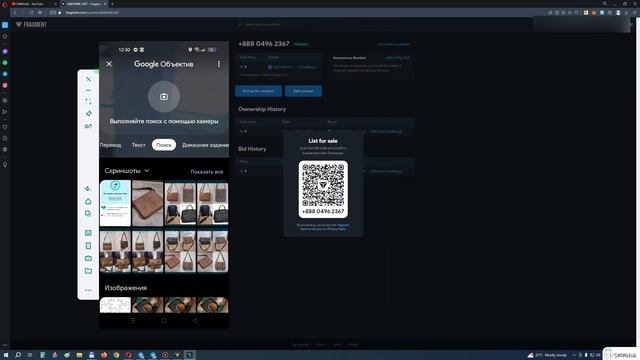640x360 pixels.
Task: Go to the home screen via the emulator sidebar
Action: [88, 201]
